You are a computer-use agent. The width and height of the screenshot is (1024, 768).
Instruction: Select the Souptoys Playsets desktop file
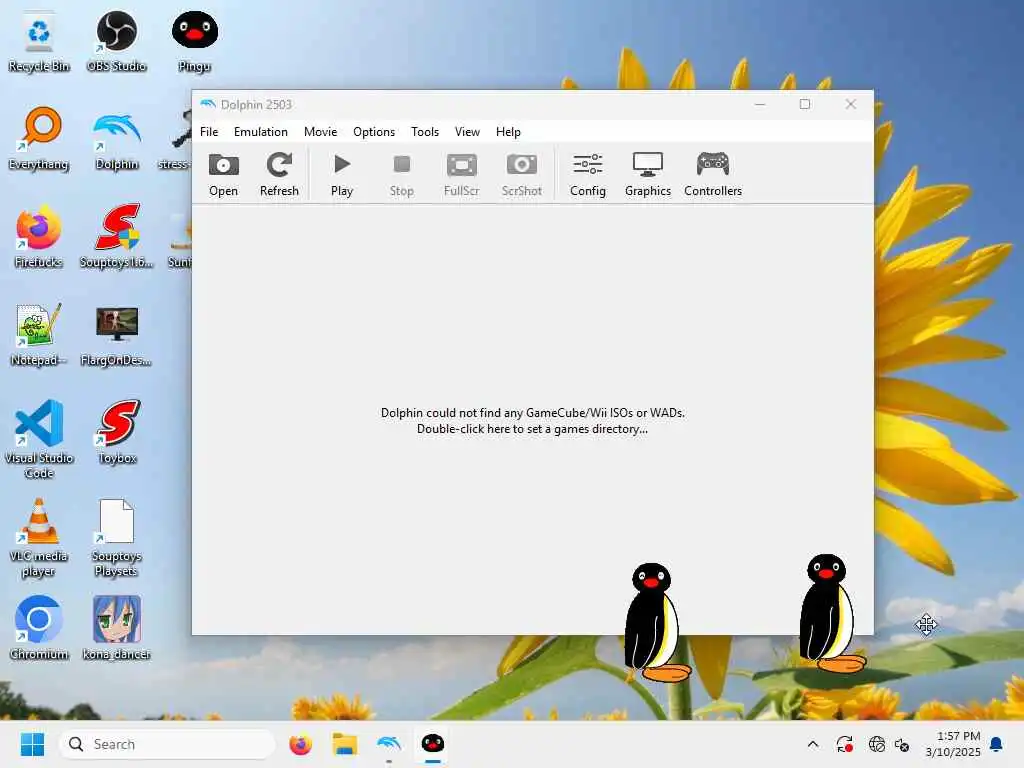click(117, 537)
